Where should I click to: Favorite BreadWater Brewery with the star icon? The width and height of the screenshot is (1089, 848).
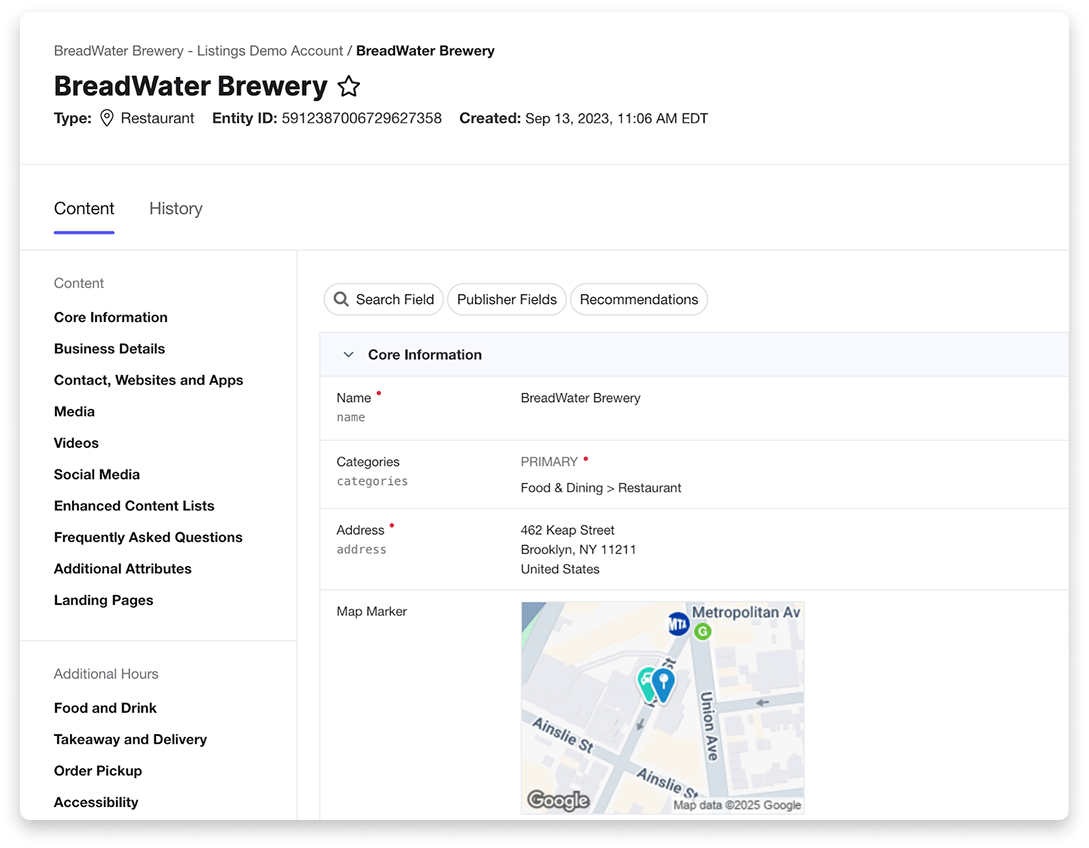[x=349, y=87]
